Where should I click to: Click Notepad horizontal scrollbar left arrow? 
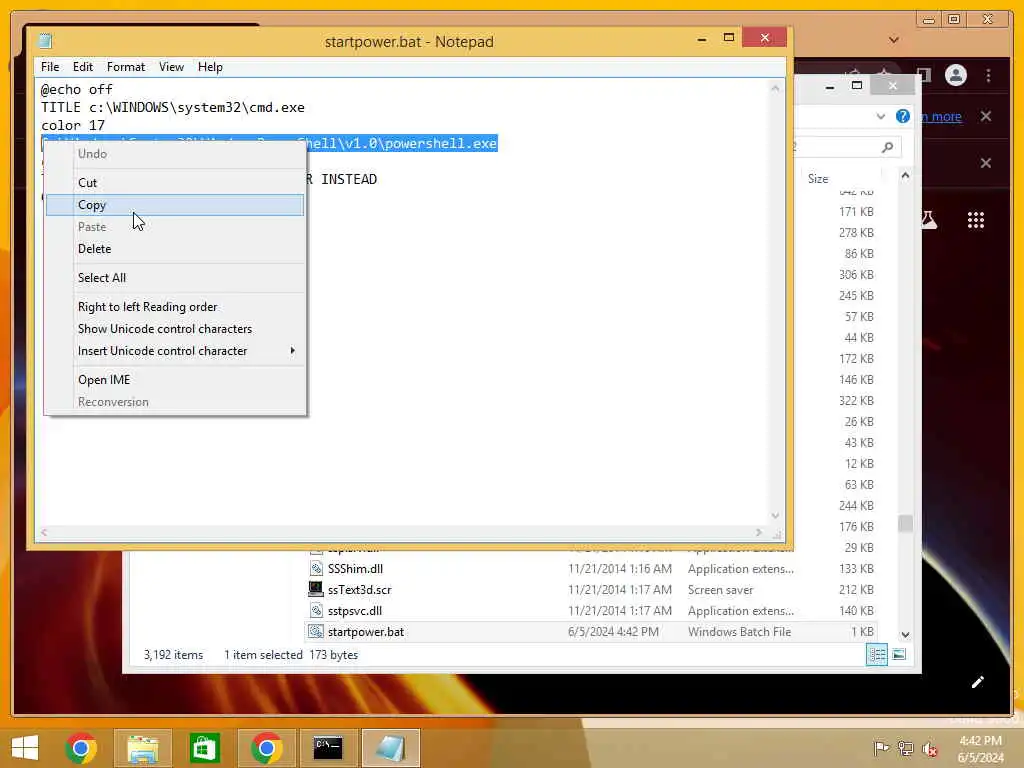44,533
